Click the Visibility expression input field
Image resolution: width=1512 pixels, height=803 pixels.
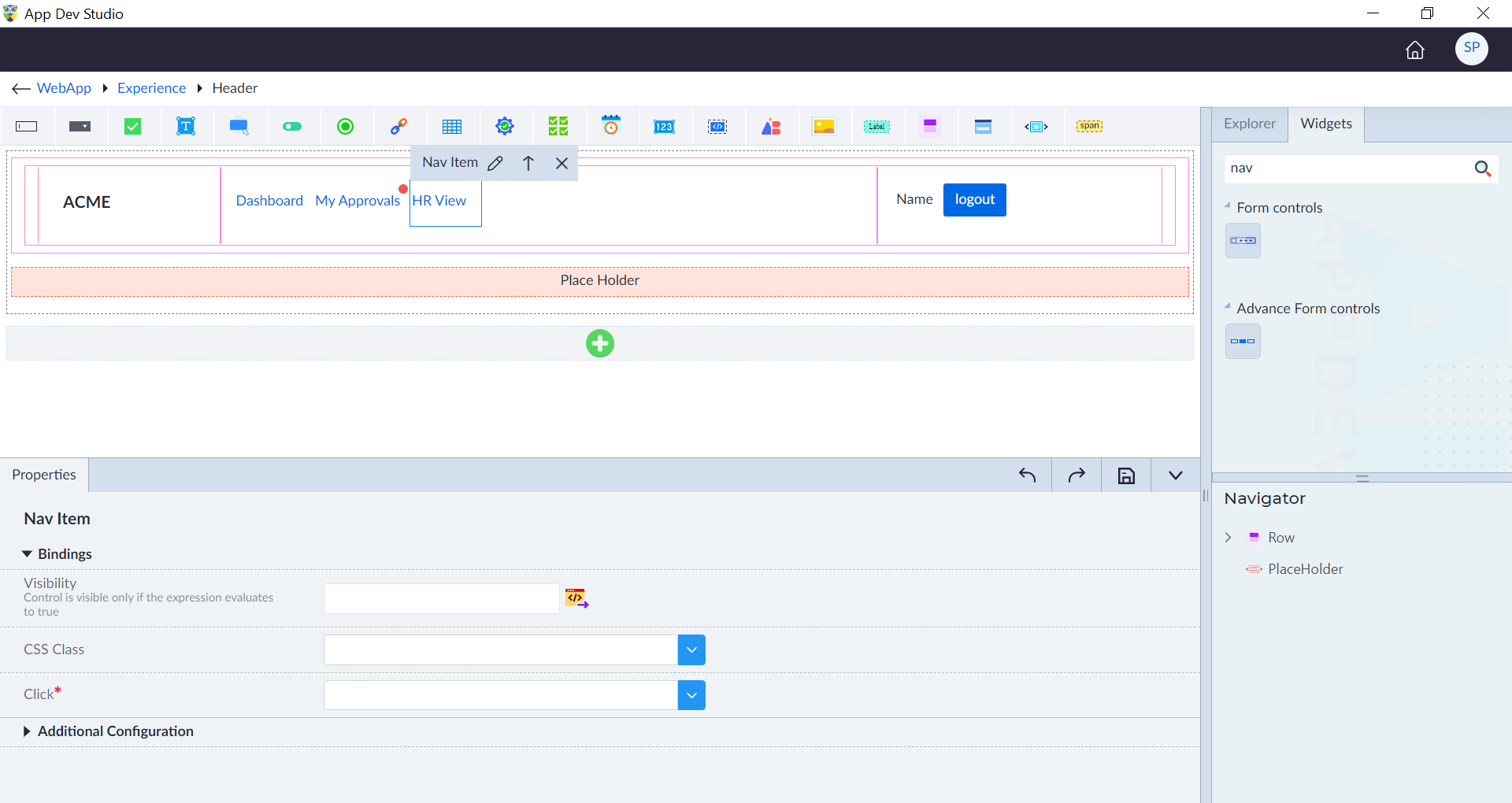coord(442,599)
